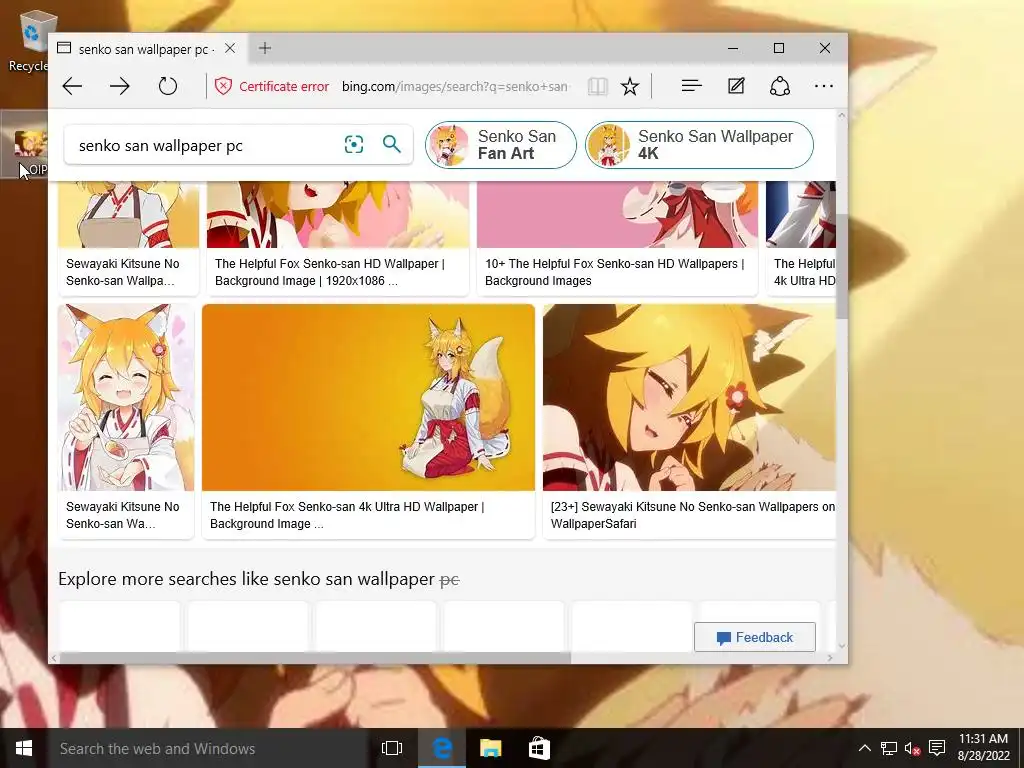Image resolution: width=1024 pixels, height=768 pixels.
Task: Add page to favorites with star icon
Action: coord(630,86)
